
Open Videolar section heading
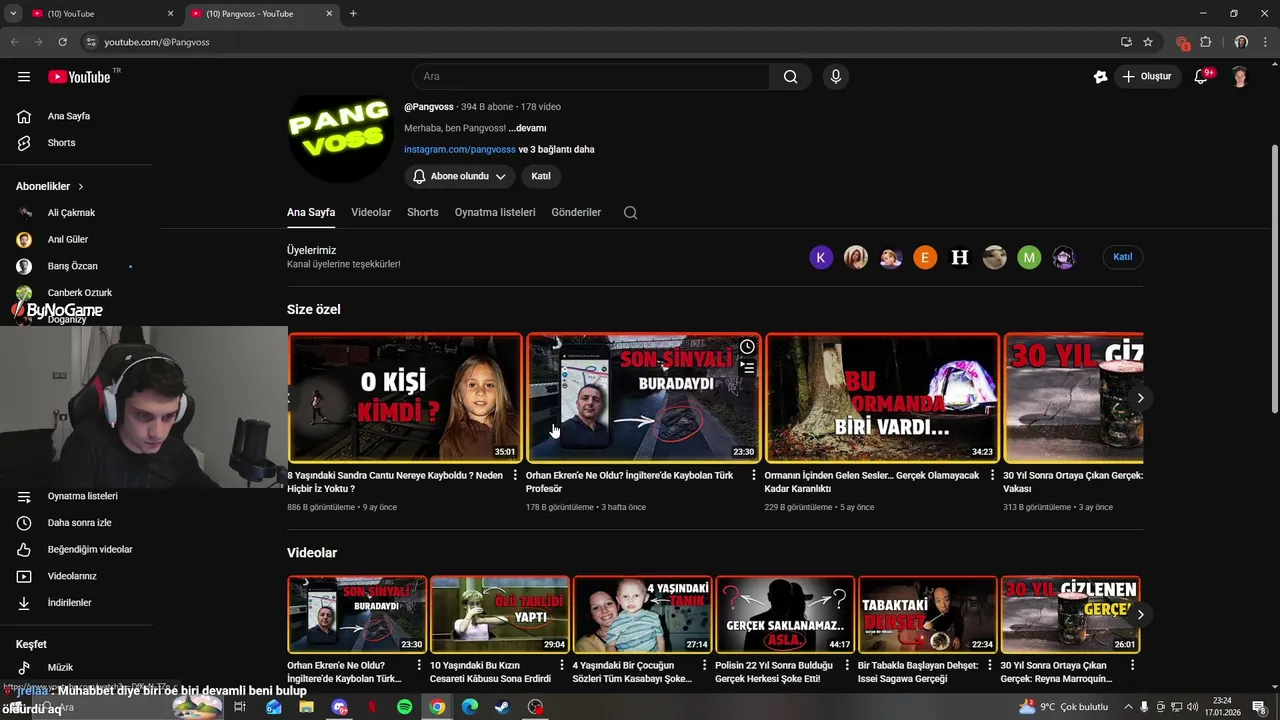312,553
